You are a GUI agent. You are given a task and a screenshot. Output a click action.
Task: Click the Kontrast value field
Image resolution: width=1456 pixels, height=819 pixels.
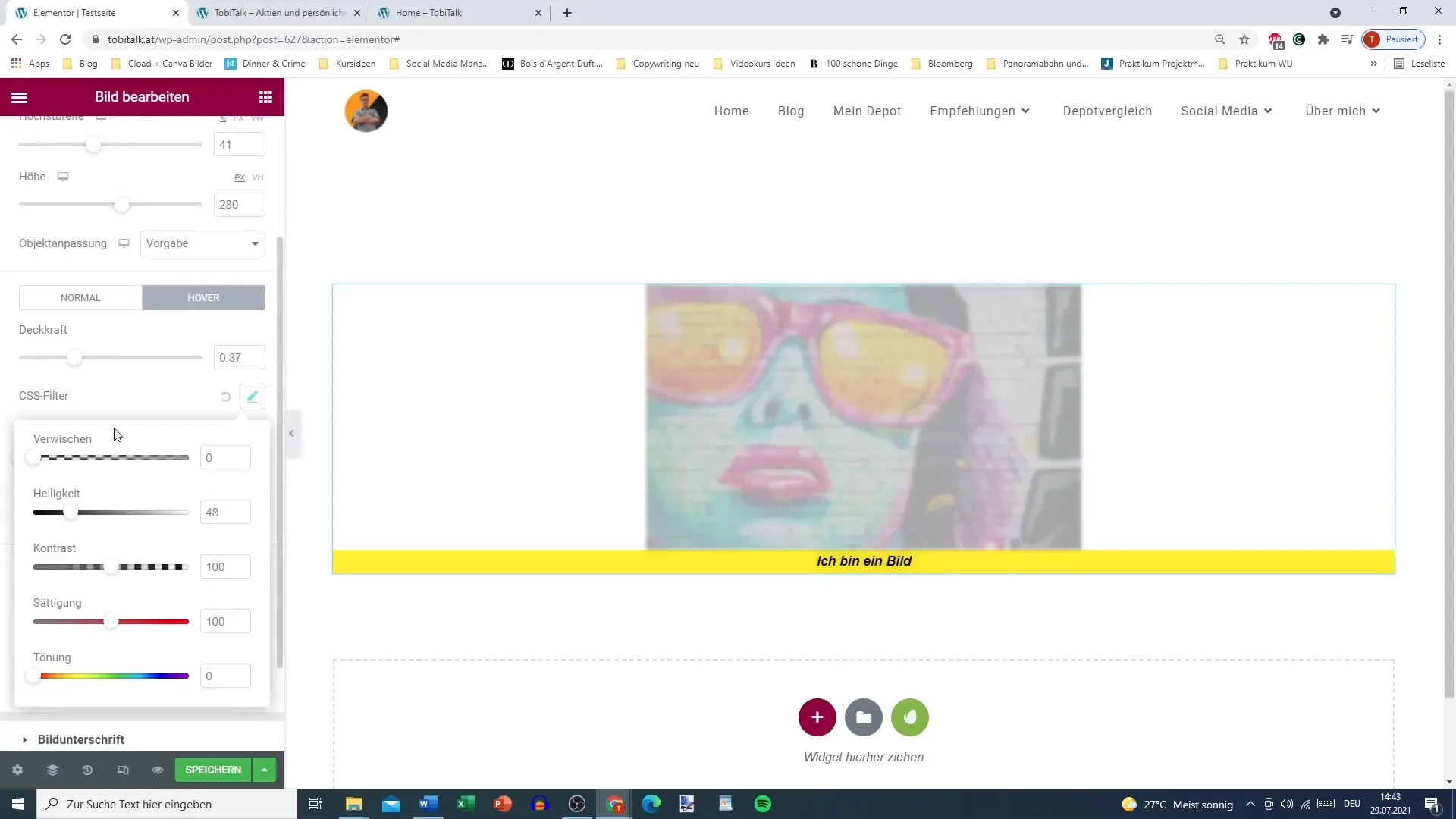tap(225, 567)
